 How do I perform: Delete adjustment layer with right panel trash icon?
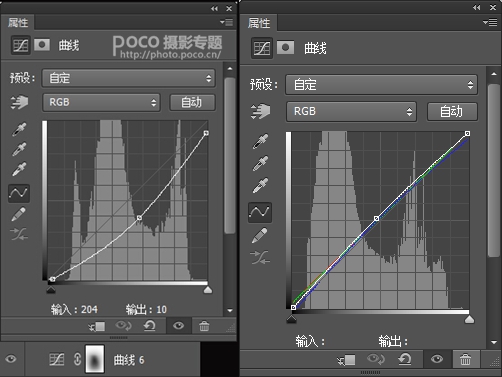[x=465, y=359]
